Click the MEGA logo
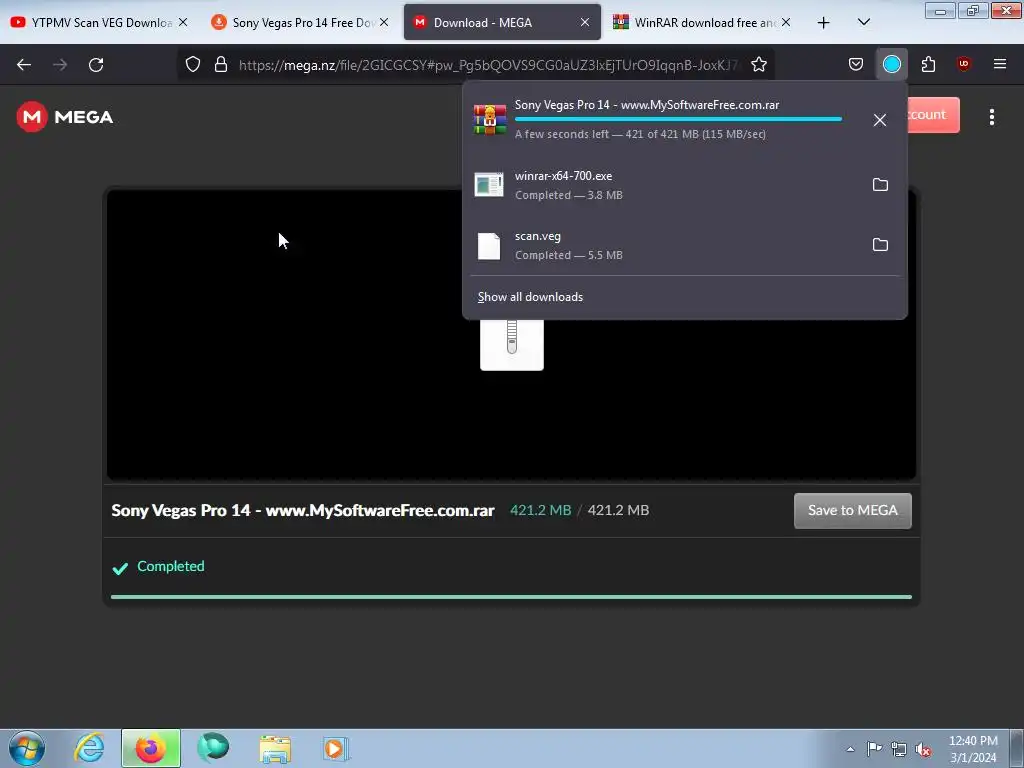The image size is (1024, 768). [65, 117]
